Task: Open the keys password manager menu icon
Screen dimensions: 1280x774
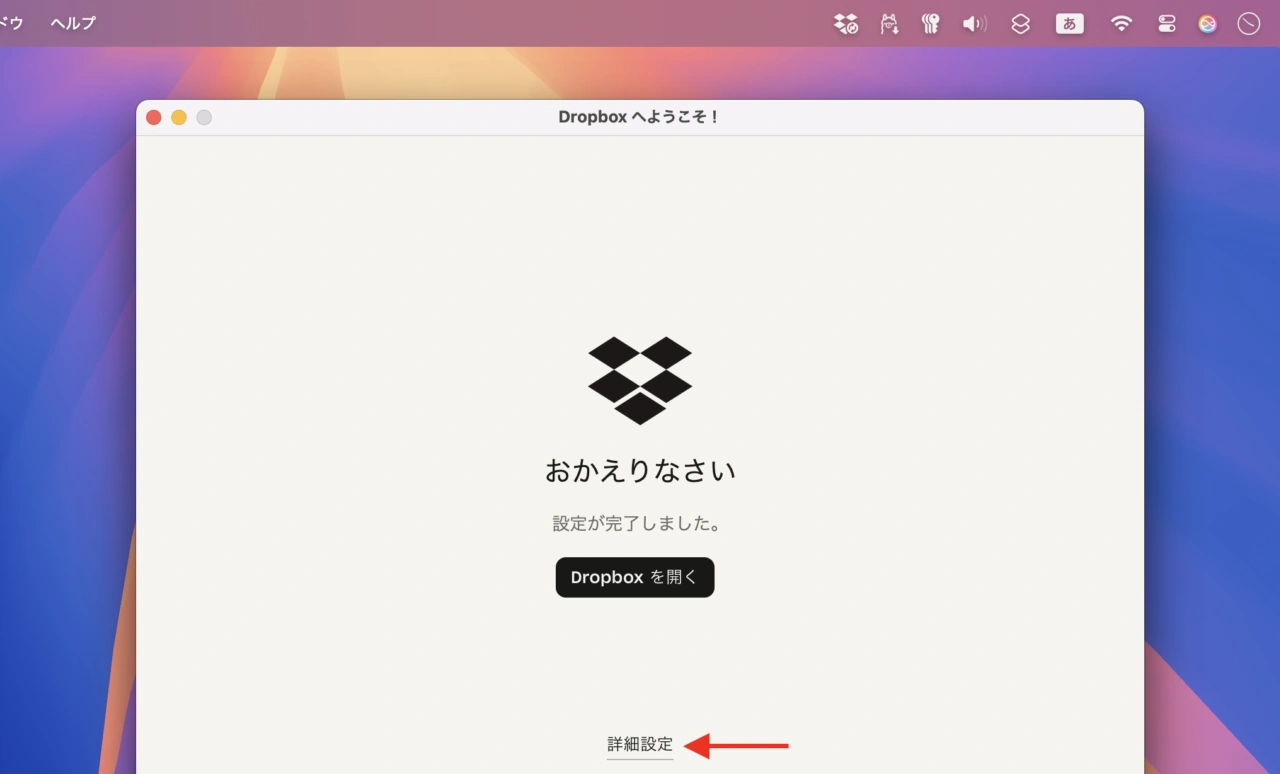Action: pos(931,24)
